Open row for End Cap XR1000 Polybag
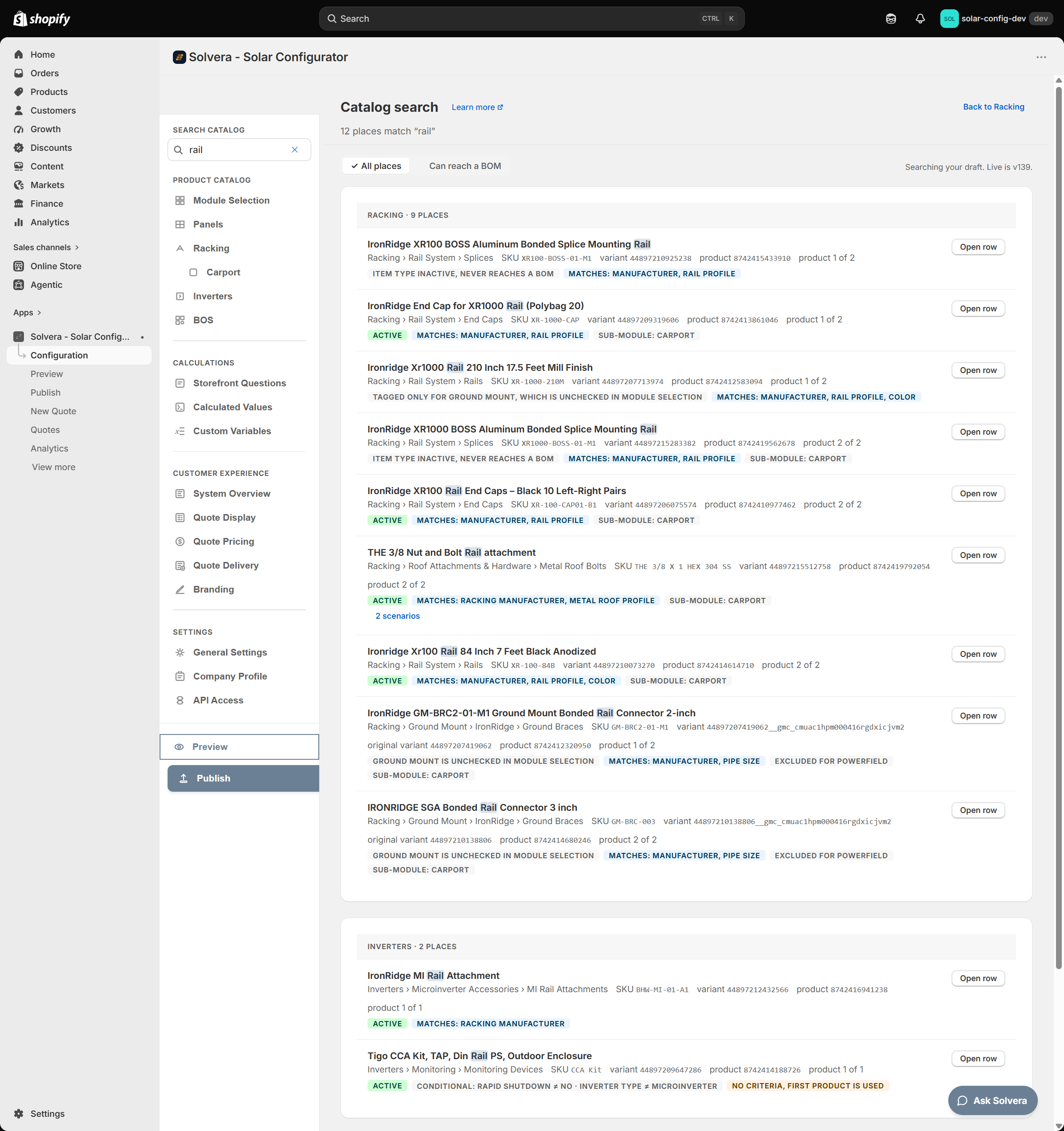This screenshot has height=1131, width=1064. (978, 309)
